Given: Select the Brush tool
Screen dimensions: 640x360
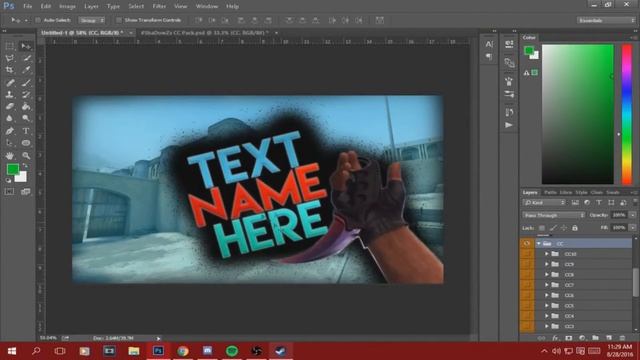Looking at the screenshot, I should pyautogui.click(x=26, y=82).
